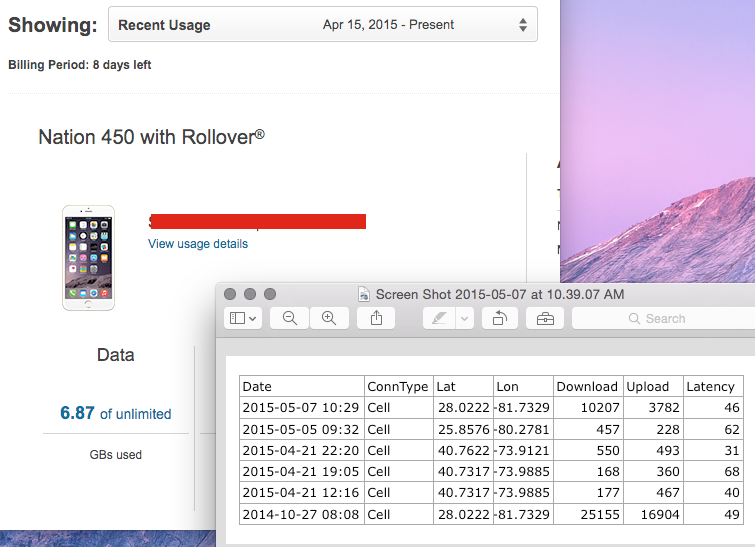The image size is (755, 547).
Task: Open the View usage details link
Action: pyautogui.click(x=198, y=244)
